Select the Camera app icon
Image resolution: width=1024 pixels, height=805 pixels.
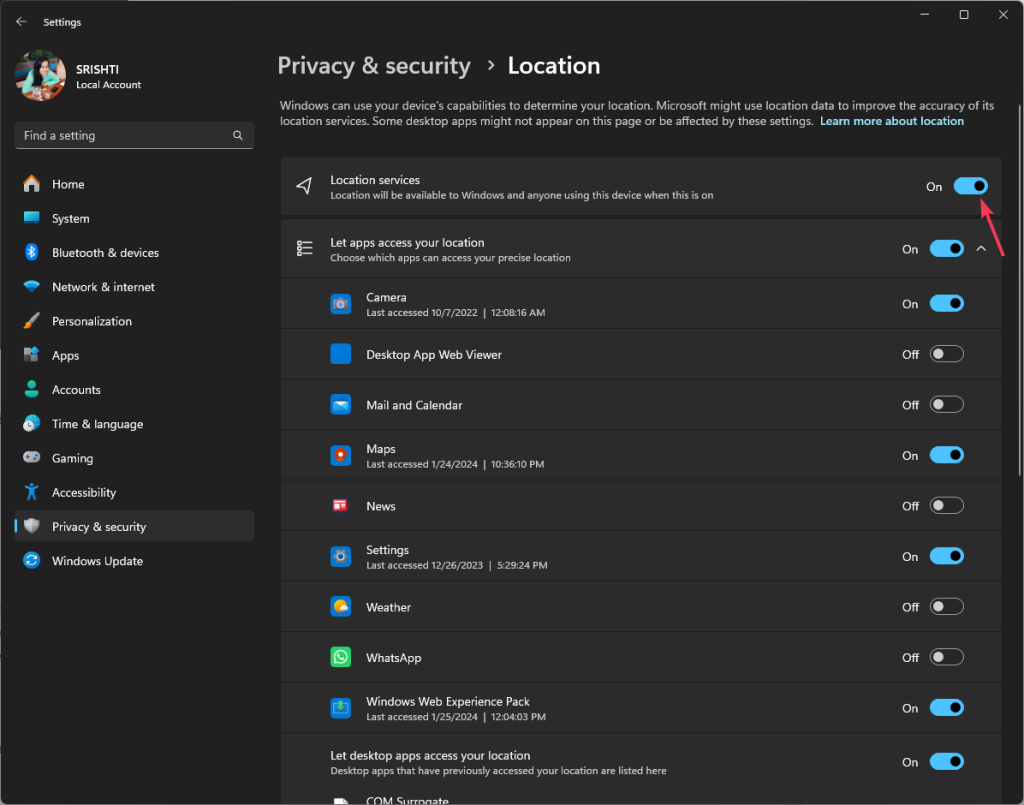(340, 303)
